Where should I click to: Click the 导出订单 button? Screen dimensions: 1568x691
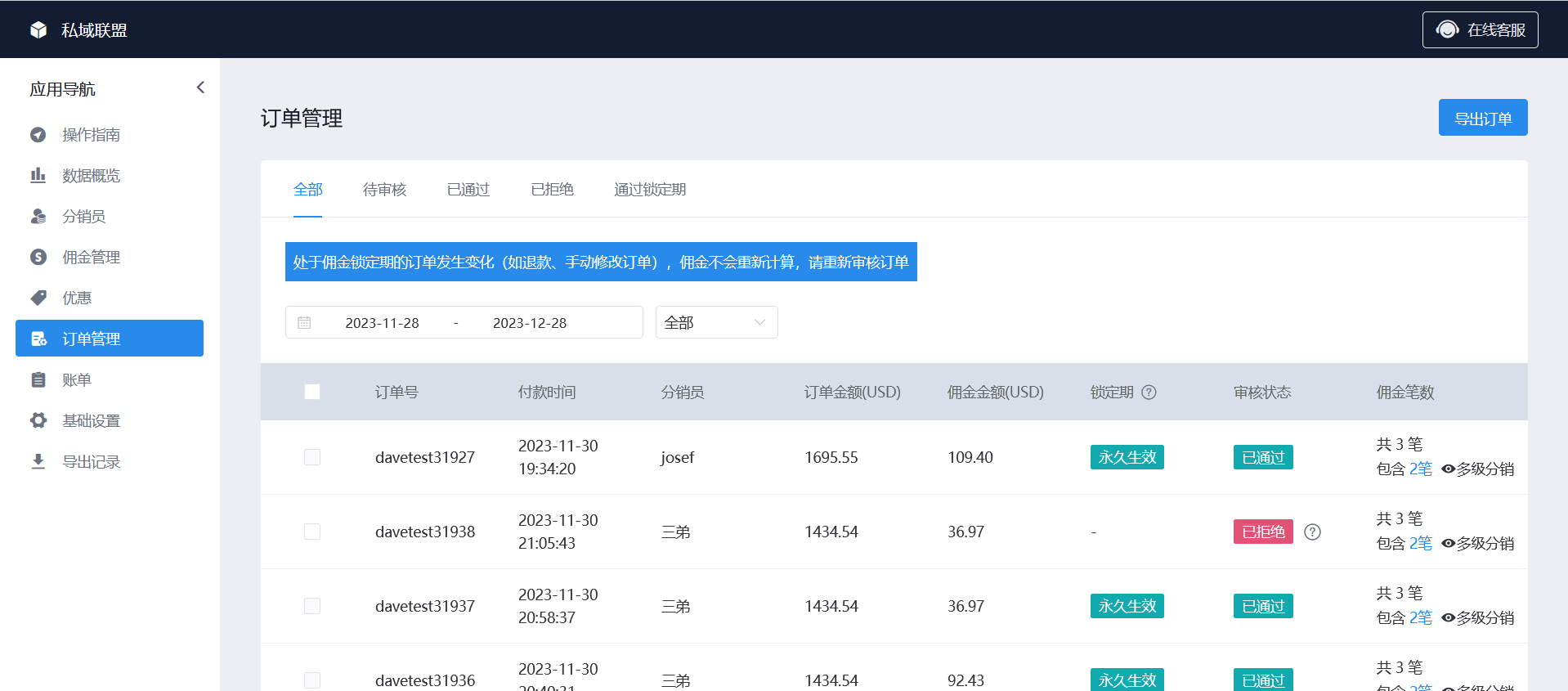[x=1483, y=118]
